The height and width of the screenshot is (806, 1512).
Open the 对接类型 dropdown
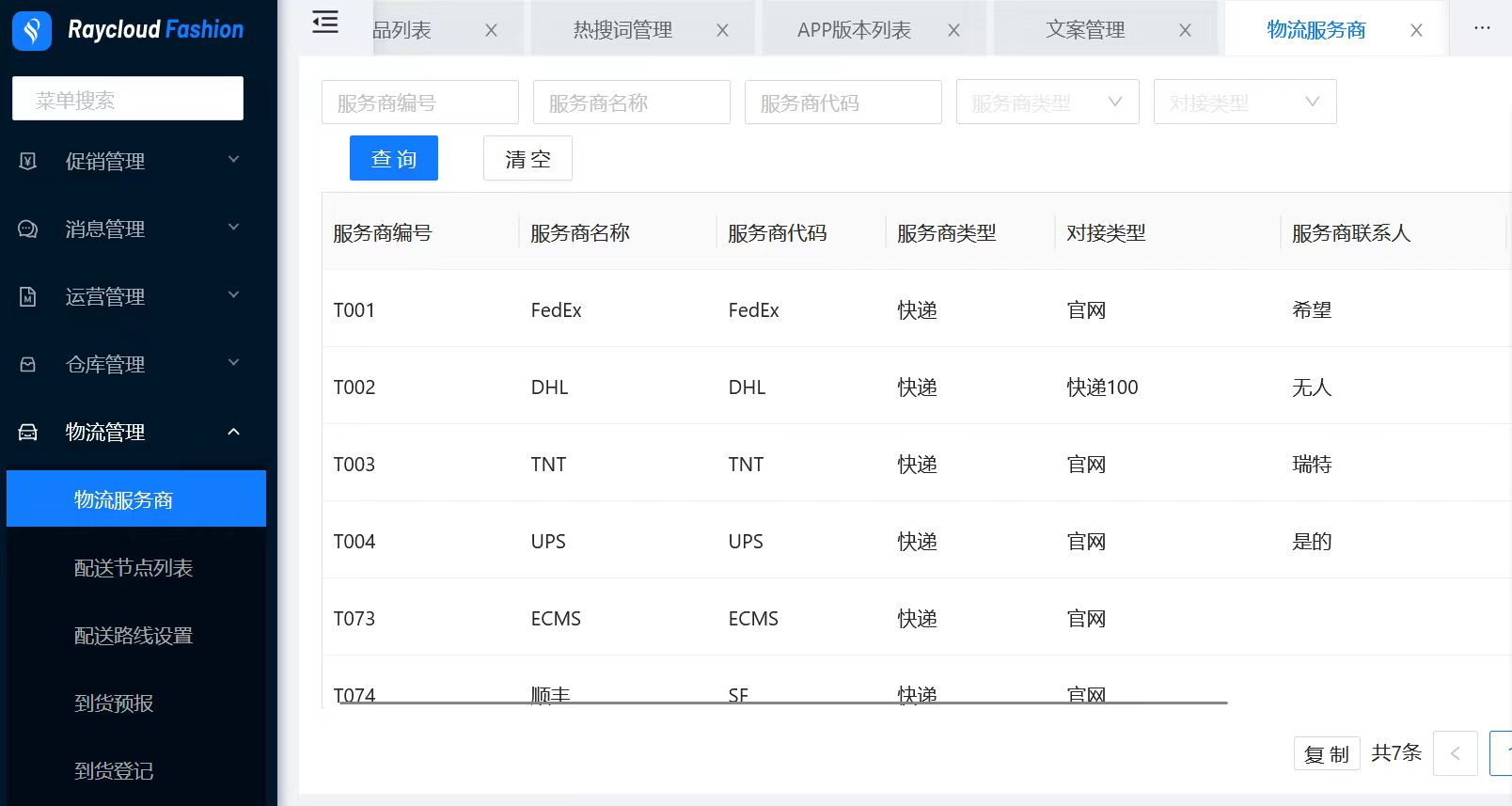(x=1245, y=102)
